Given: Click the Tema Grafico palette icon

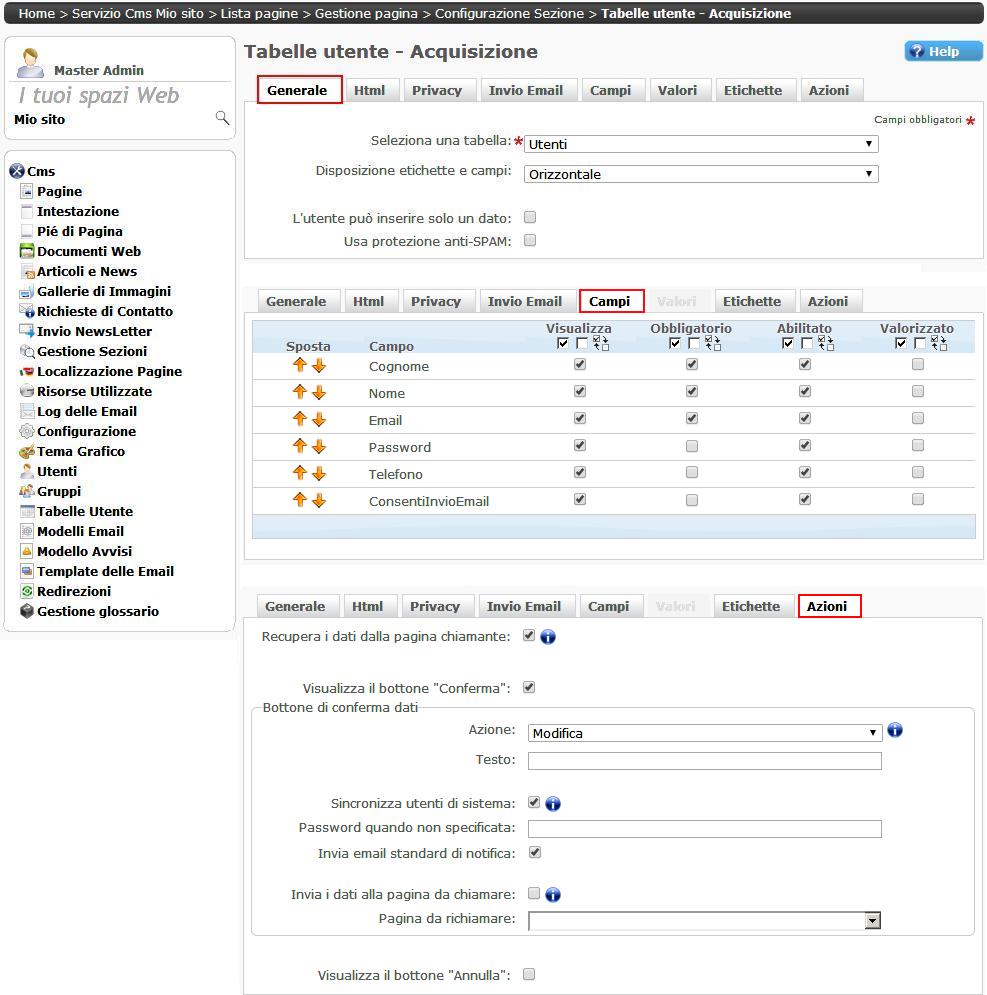Looking at the screenshot, I should [x=27, y=451].
